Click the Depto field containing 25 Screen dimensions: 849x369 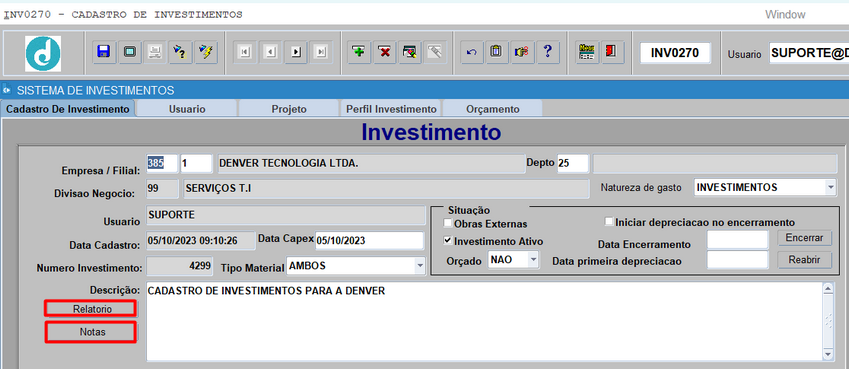573,163
